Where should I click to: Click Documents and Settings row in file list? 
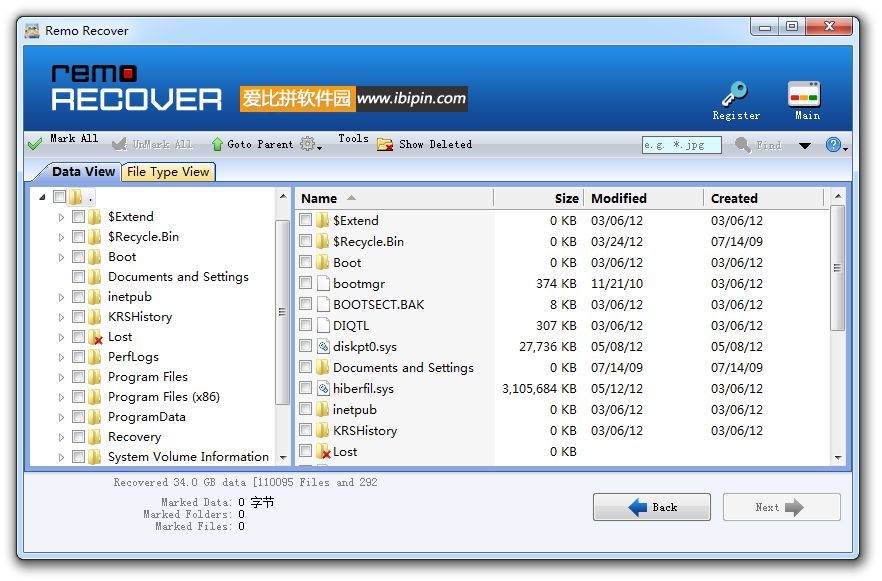coord(561,367)
